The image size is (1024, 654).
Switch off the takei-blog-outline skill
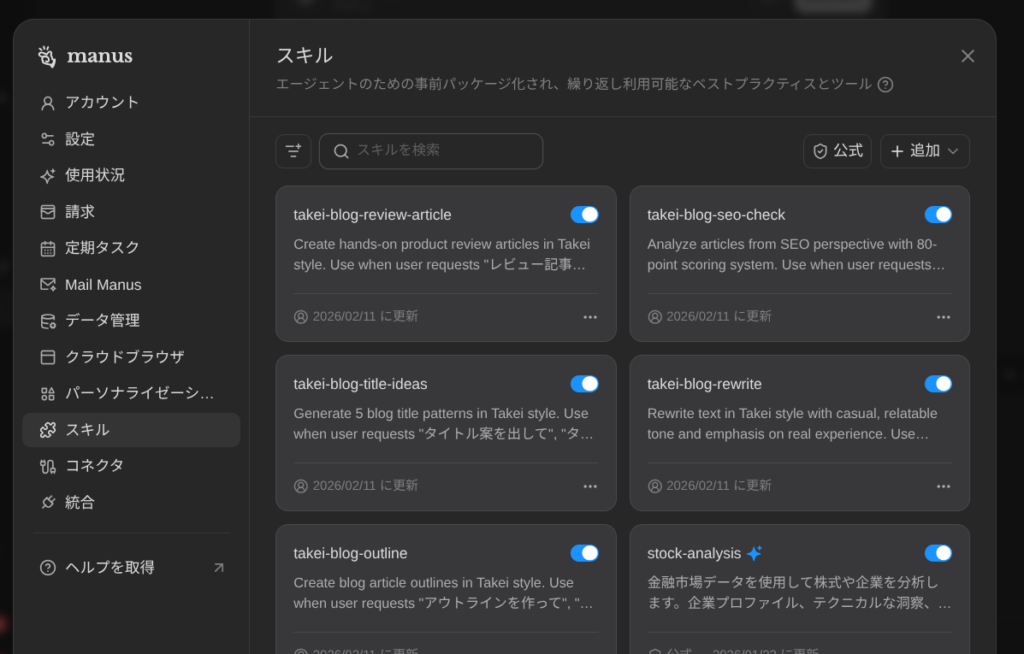coord(584,553)
